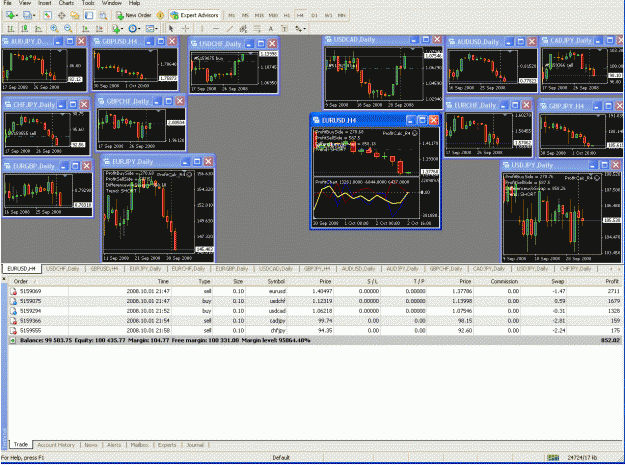Click the zoom in magnifier

pyautogui.click(x=55, y=29)
